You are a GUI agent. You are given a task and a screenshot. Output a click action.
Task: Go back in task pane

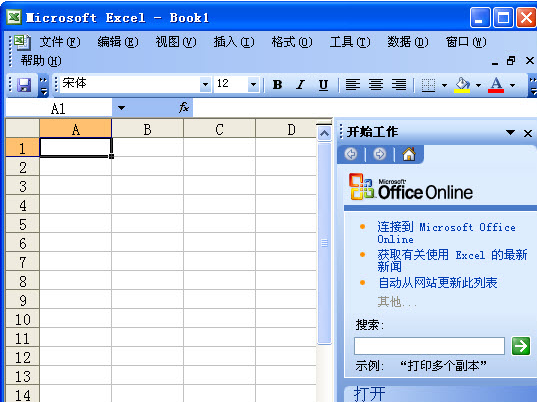click(x=351, y=154)
